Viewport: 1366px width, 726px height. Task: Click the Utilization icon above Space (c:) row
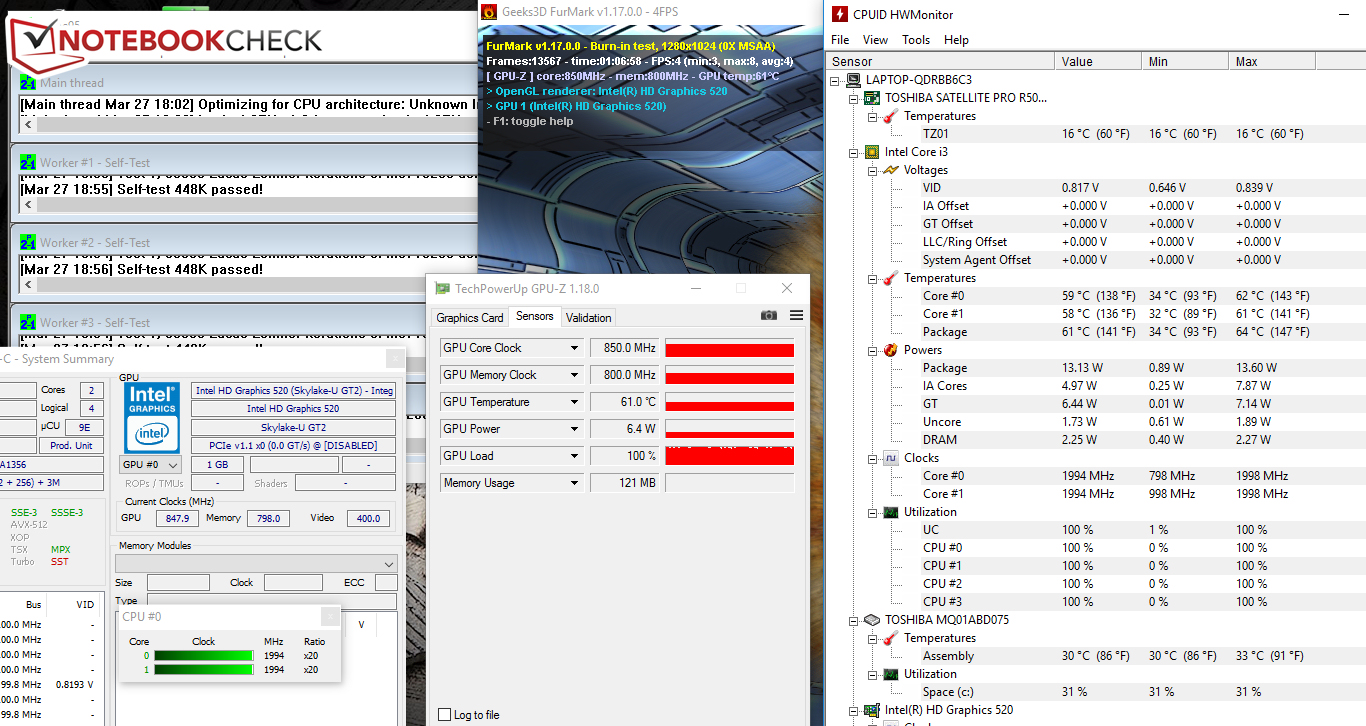[x=891, y=674]
